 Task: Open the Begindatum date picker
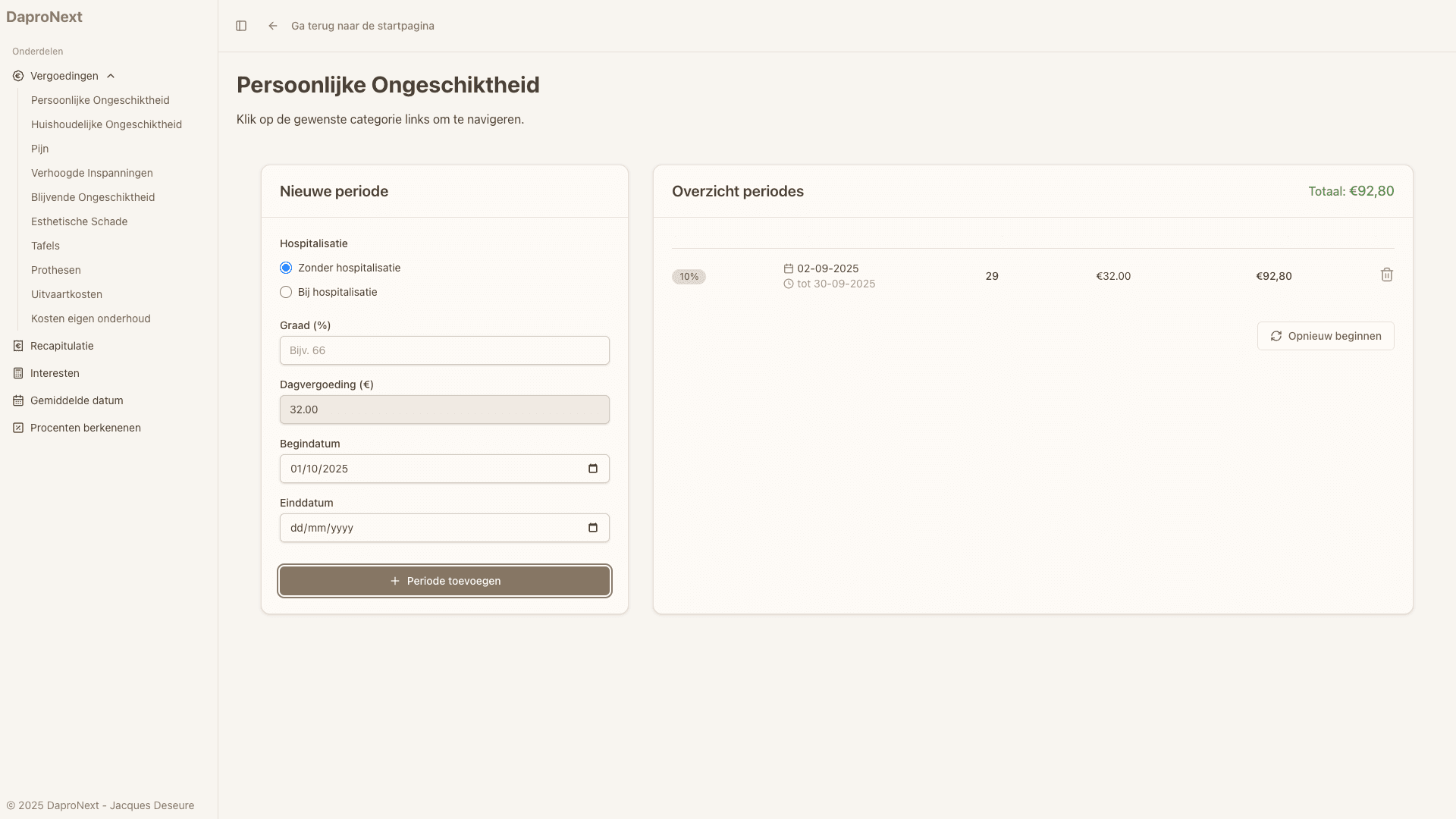[592, 468]
